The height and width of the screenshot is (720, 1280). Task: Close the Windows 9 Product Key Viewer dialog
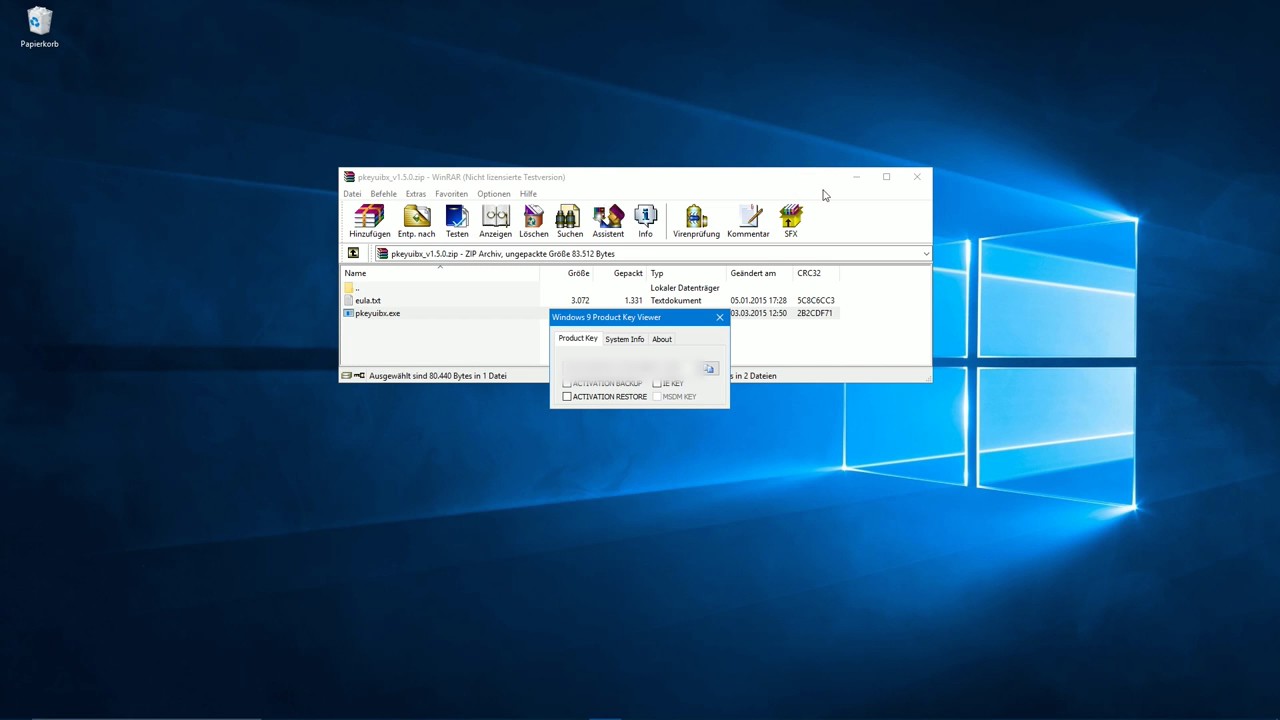(719, 318)
